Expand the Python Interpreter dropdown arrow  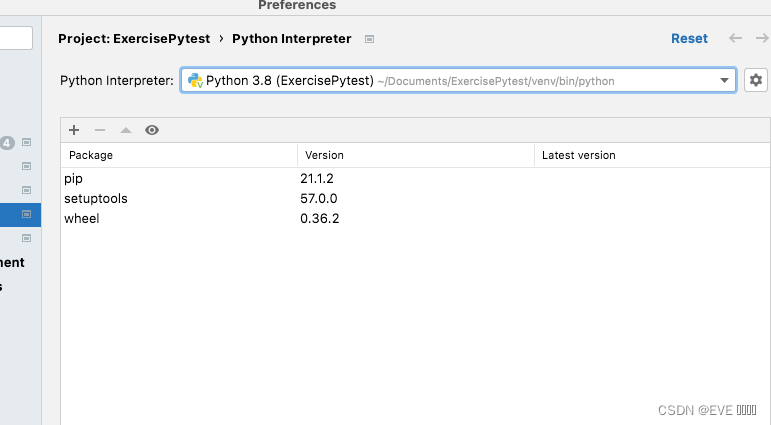tap(725, 80)
